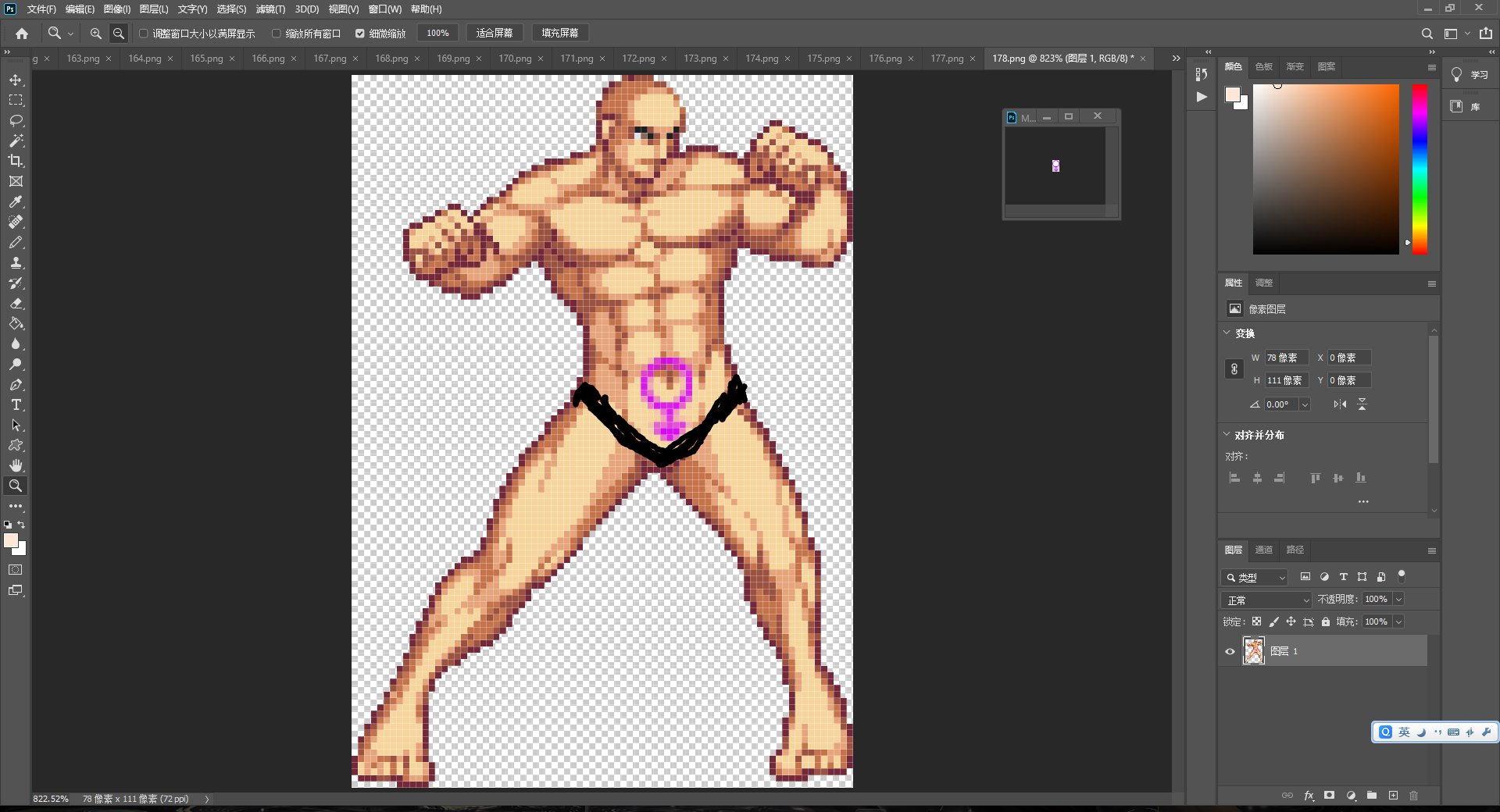Select the Crop tool

click(x=16, y=161)
